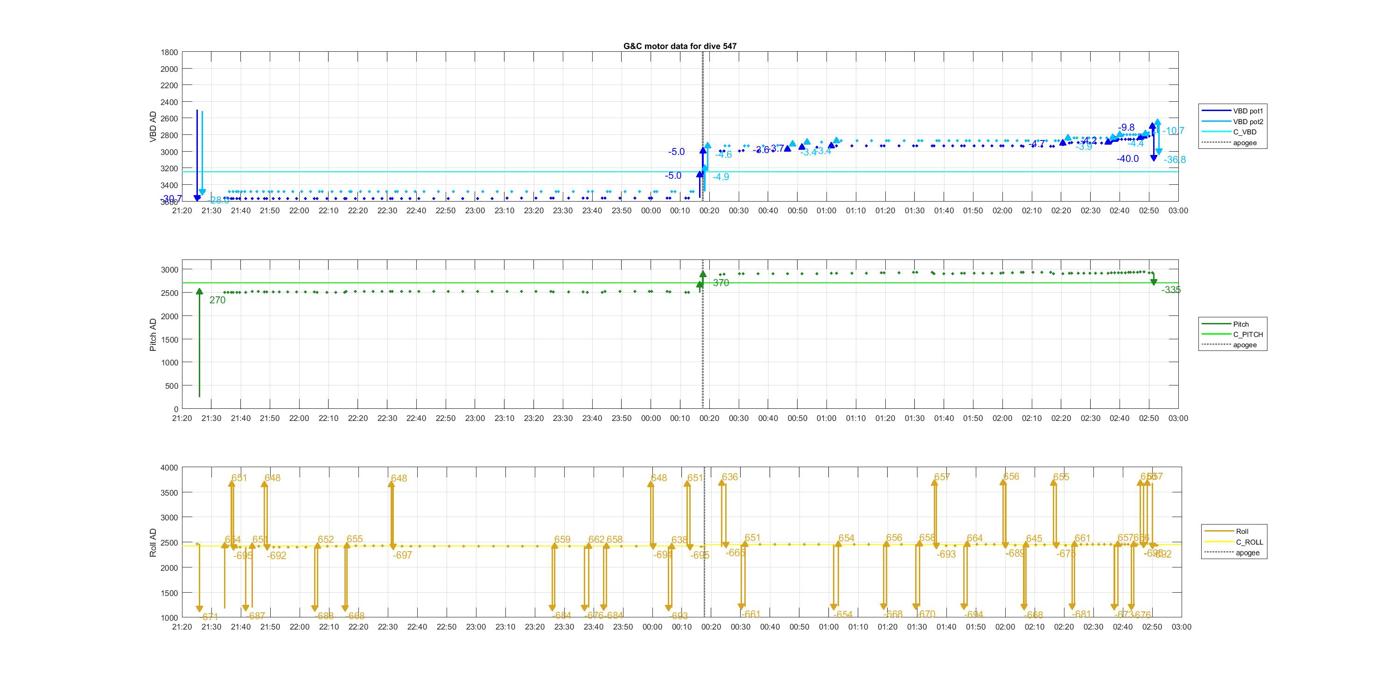
Task: Click the "270" pitch data label
Action: pyautogui.click(x=217, y=300)
